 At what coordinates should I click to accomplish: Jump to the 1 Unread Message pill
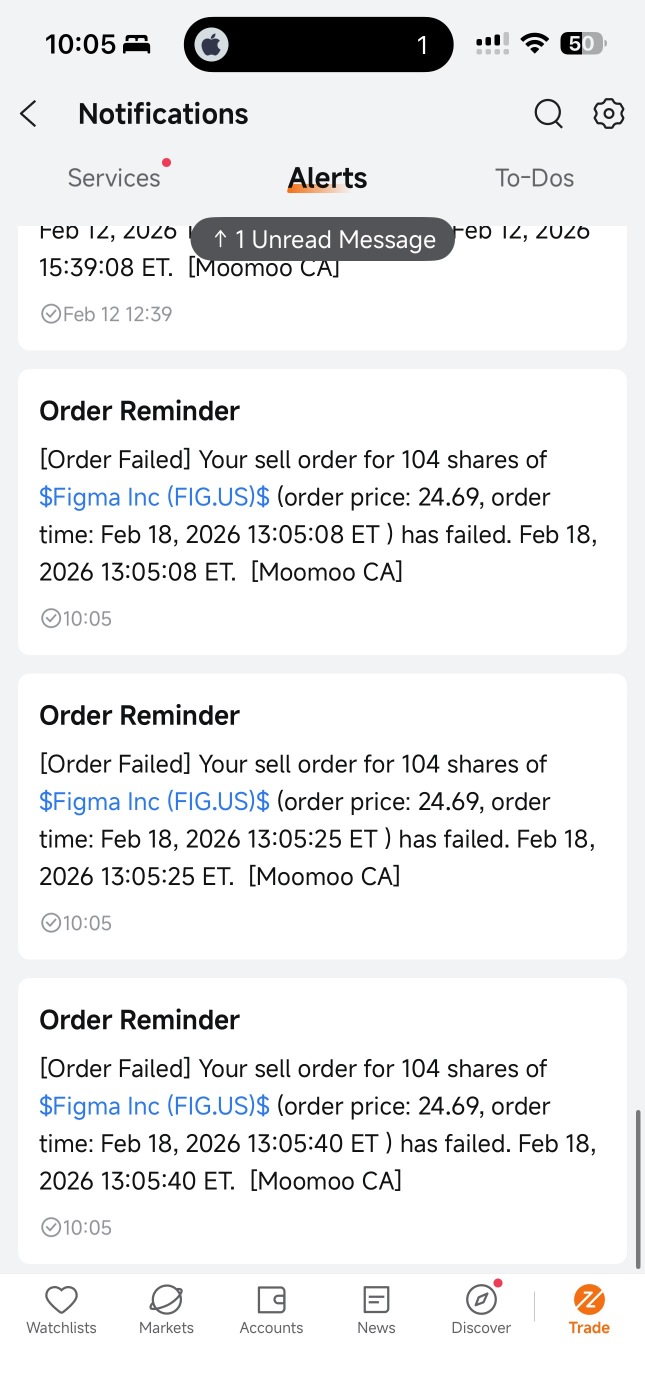323,239
